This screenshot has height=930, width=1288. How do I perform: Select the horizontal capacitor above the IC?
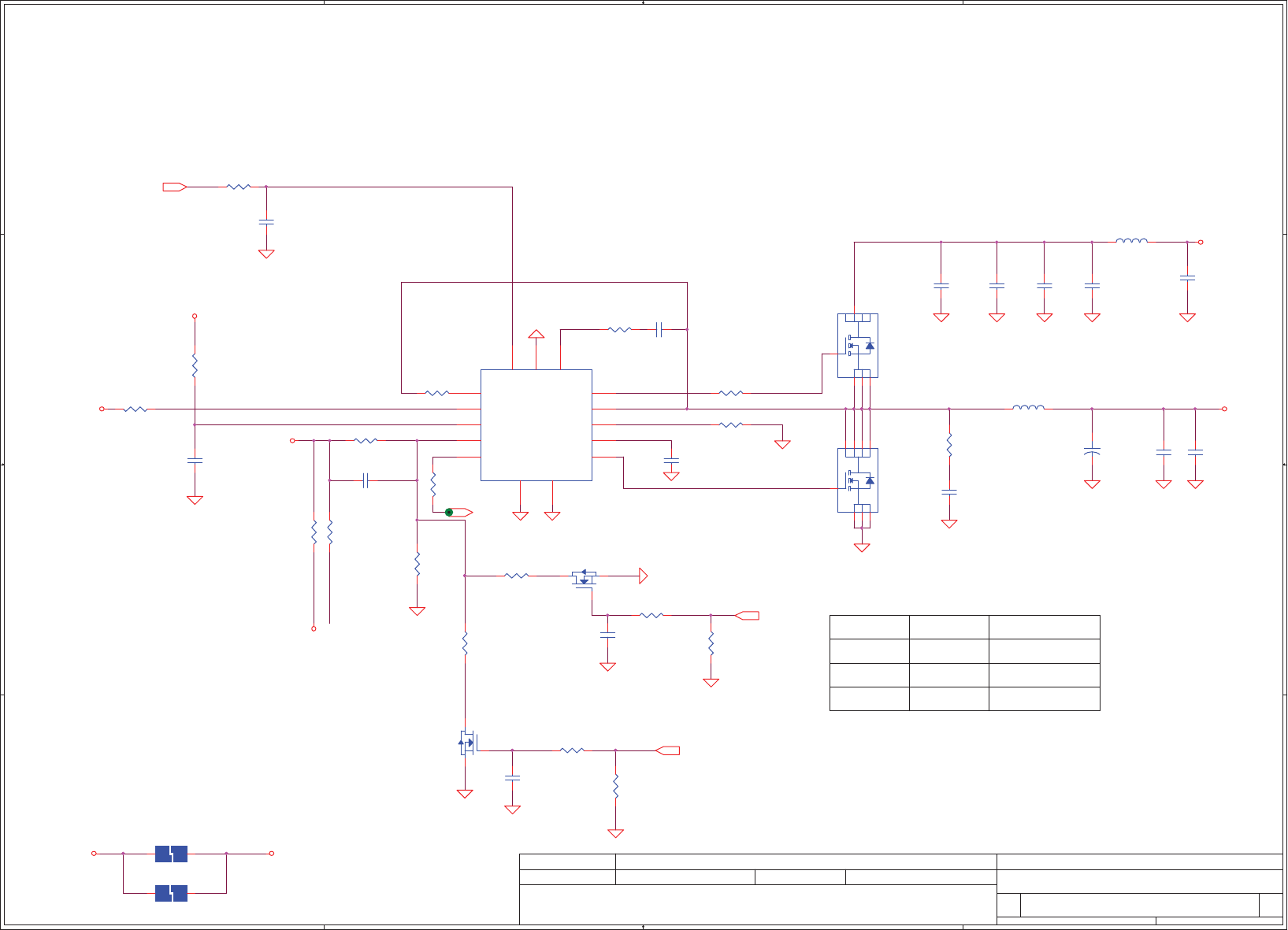tap(659, 330)
